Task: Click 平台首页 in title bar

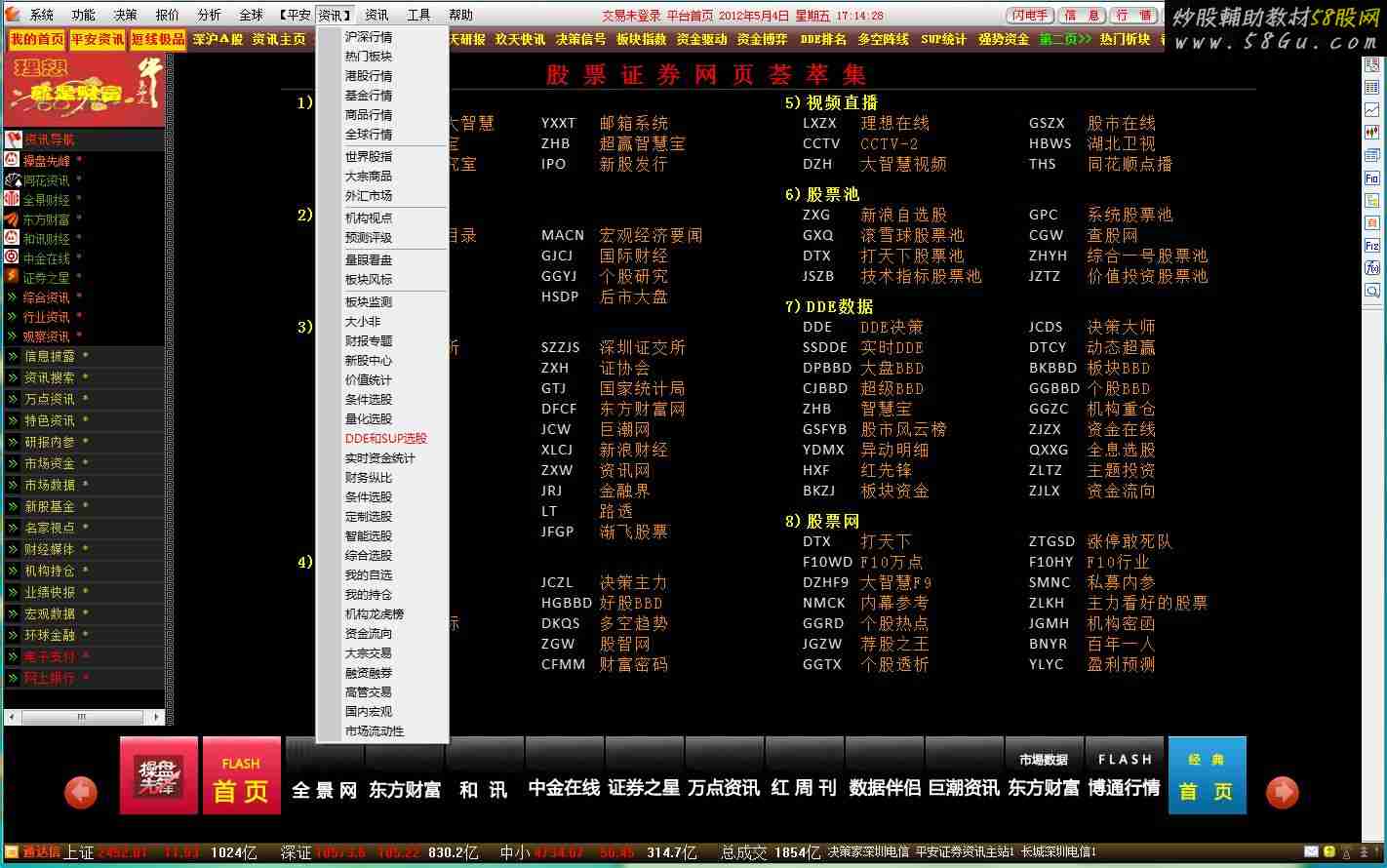Action: (690, 16)
